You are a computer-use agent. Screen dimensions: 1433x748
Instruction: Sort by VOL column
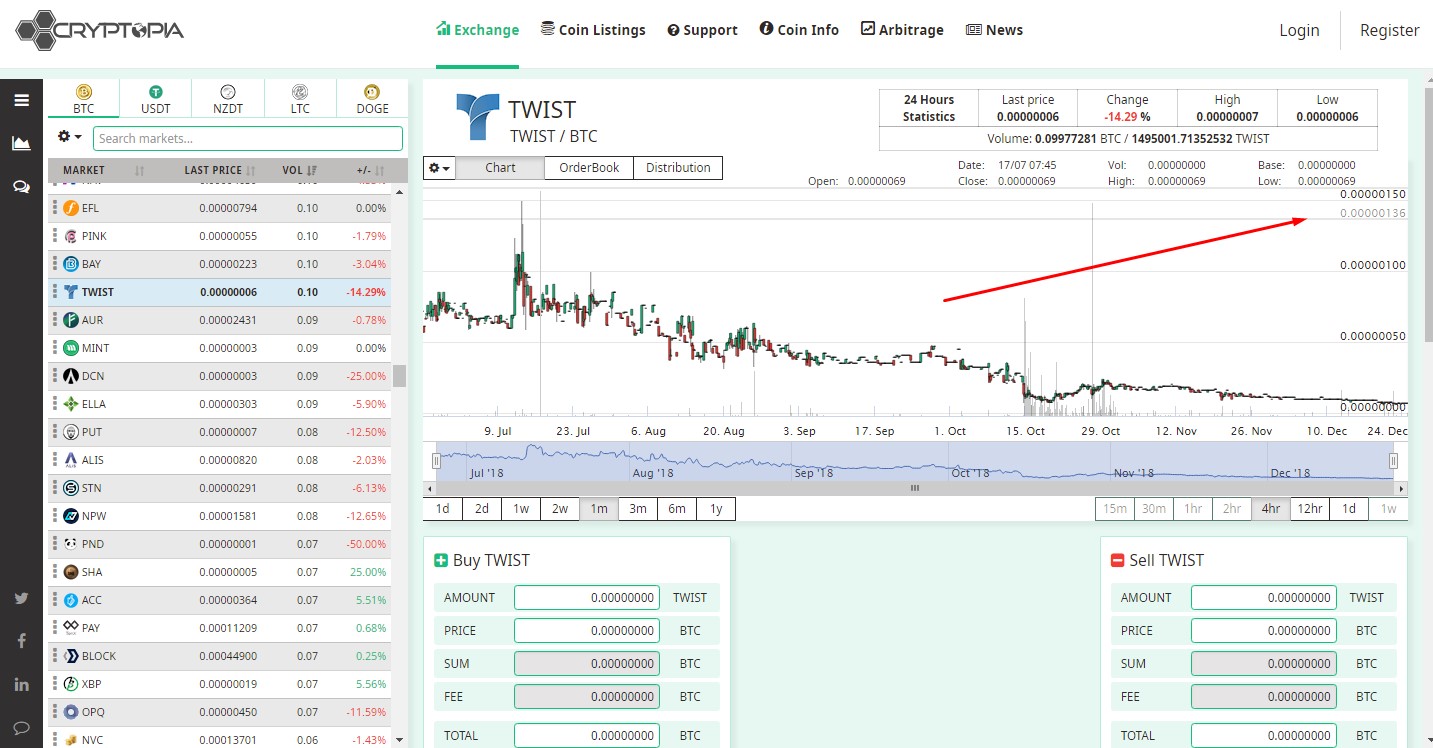[298, 170]
